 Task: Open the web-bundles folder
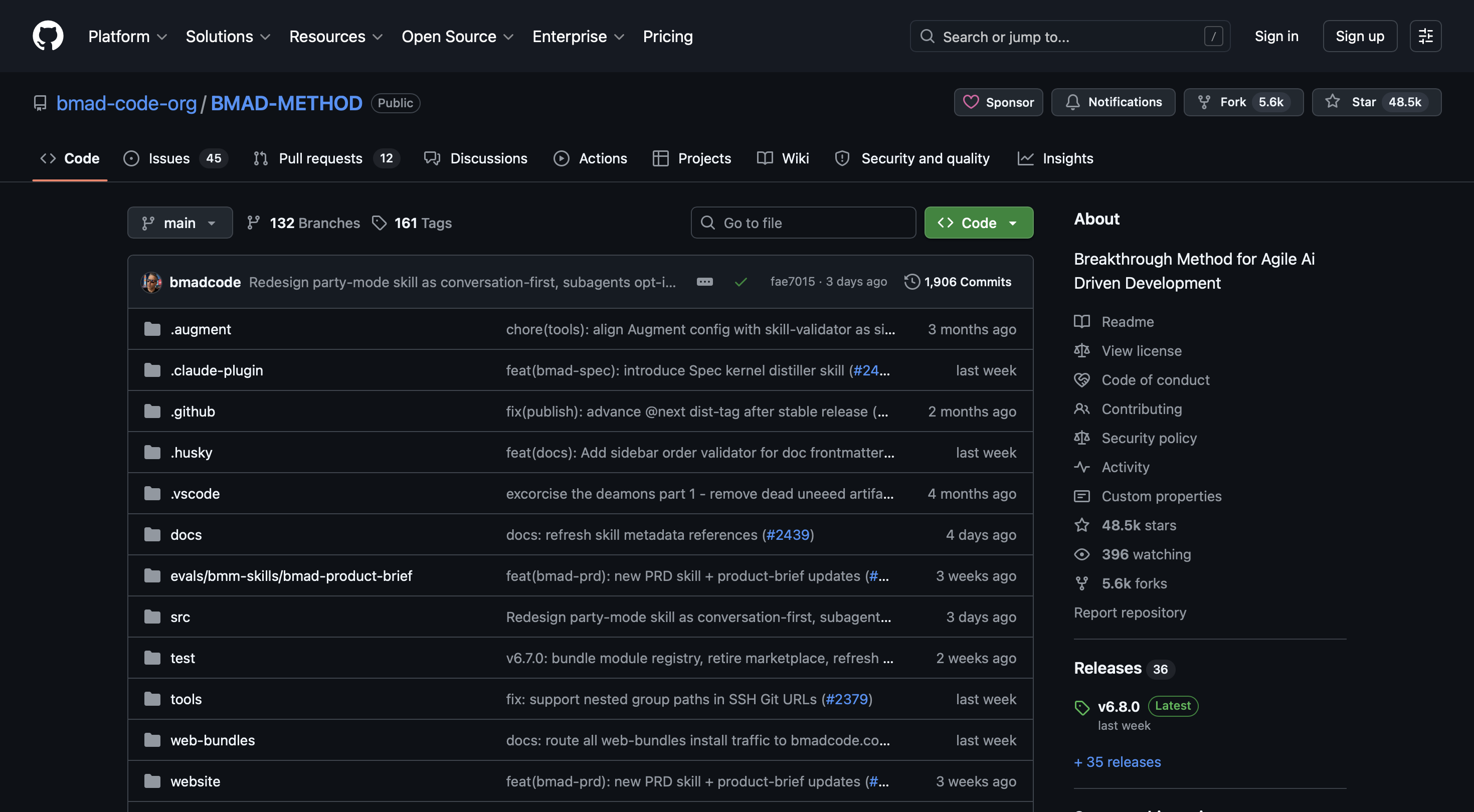point(213,740)
